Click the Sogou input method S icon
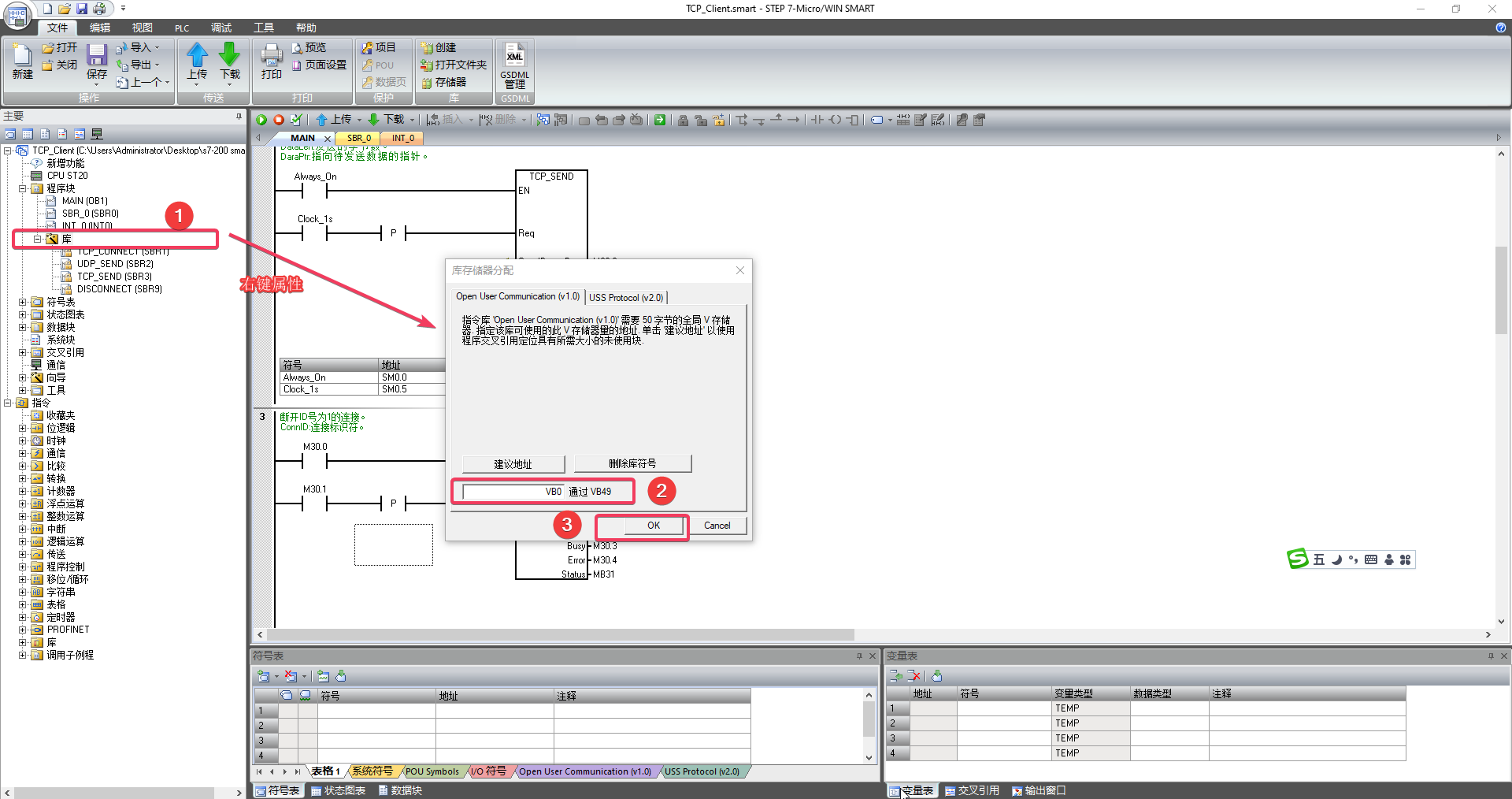Screen dimensions: 1512x799 pyautogui.click(x=1298, y=559)
